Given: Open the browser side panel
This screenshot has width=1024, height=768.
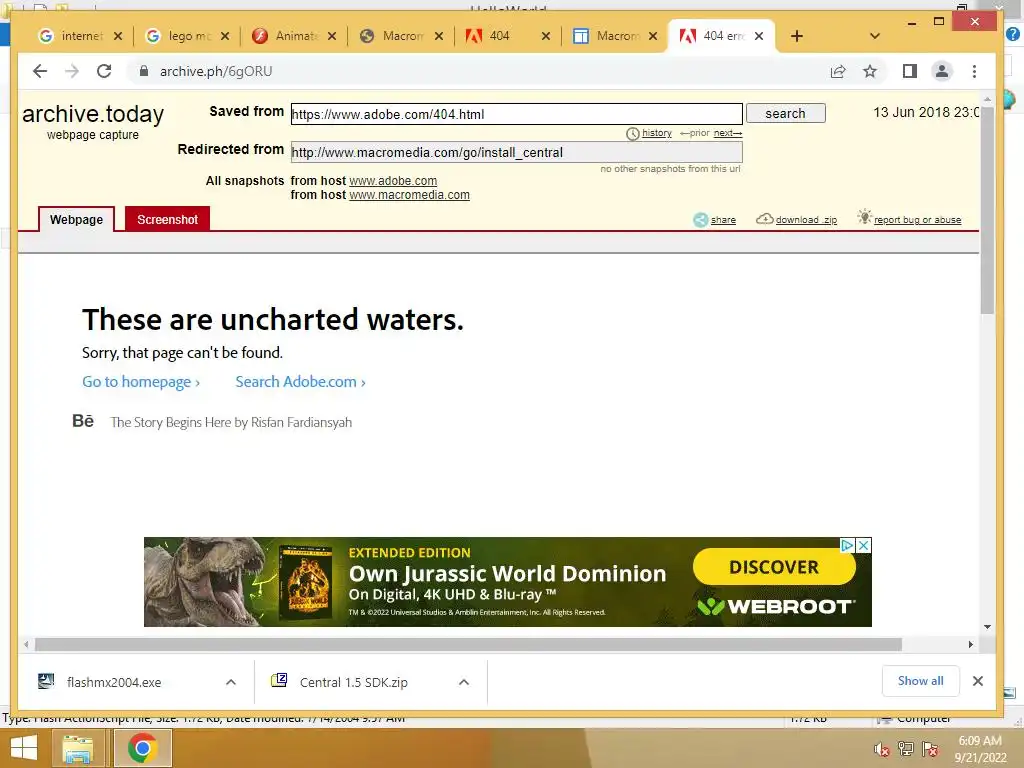Looking at the screenshot, I should coord(910,71).
